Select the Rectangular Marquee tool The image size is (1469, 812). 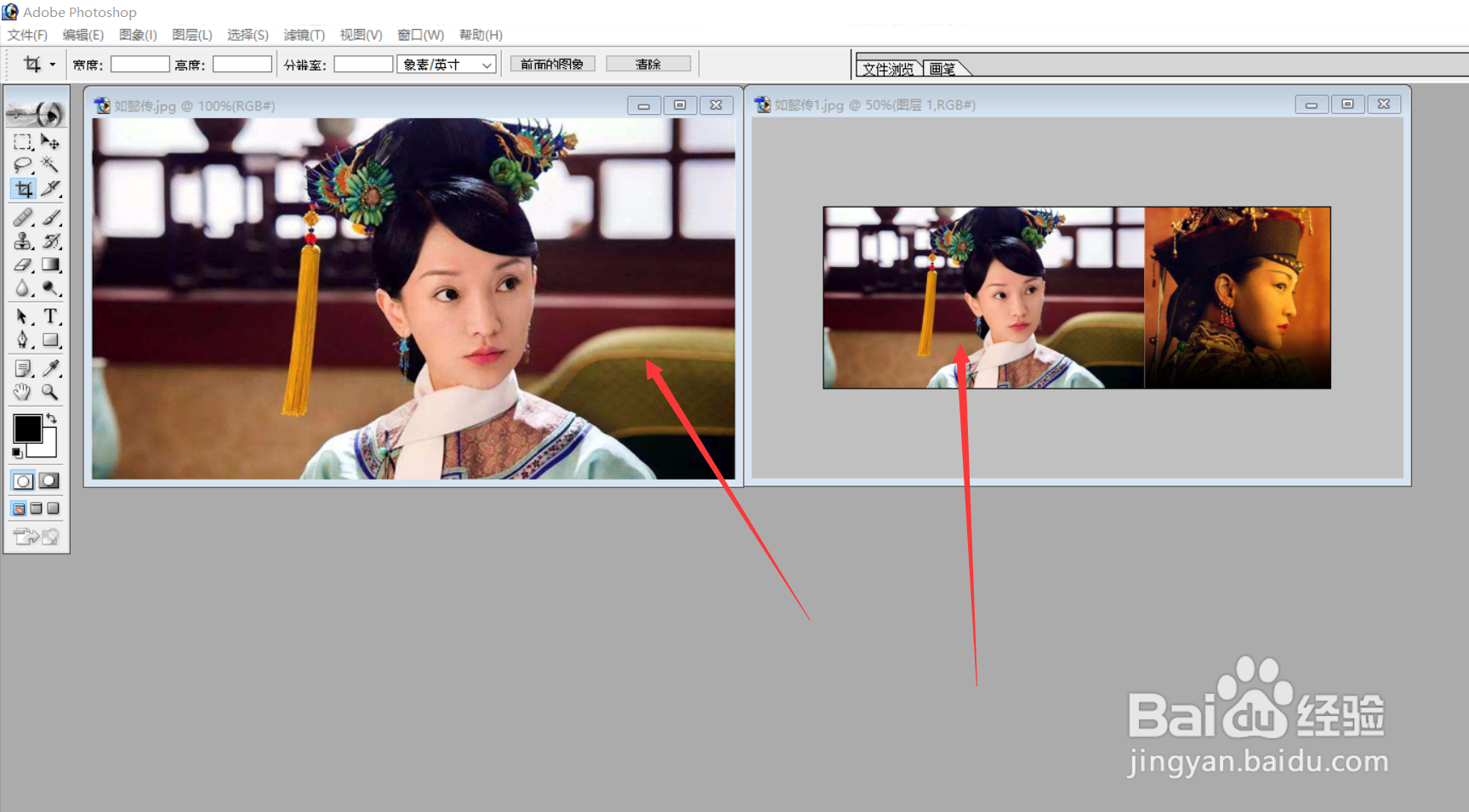click(x=23, y=142)
